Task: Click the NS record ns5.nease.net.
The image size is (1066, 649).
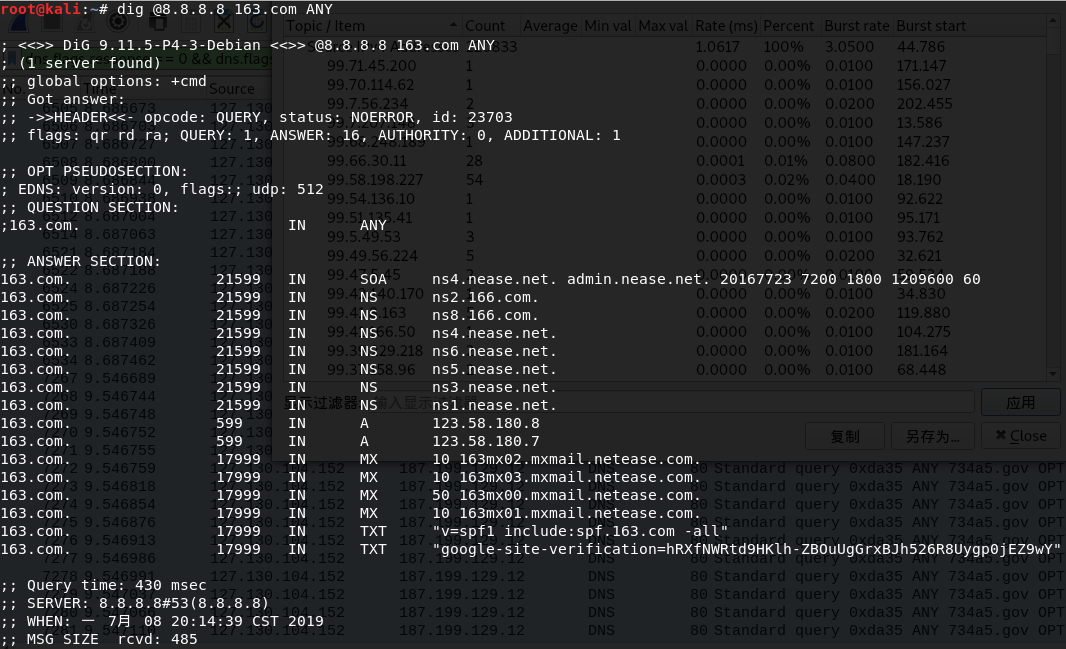Action: [x=494, y=369]
